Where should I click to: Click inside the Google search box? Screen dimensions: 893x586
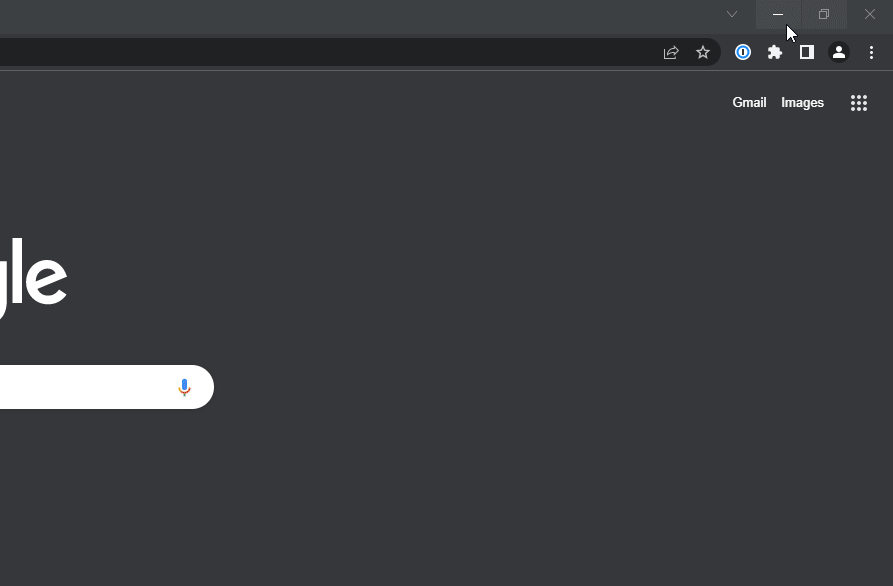(x=80, y=387)
